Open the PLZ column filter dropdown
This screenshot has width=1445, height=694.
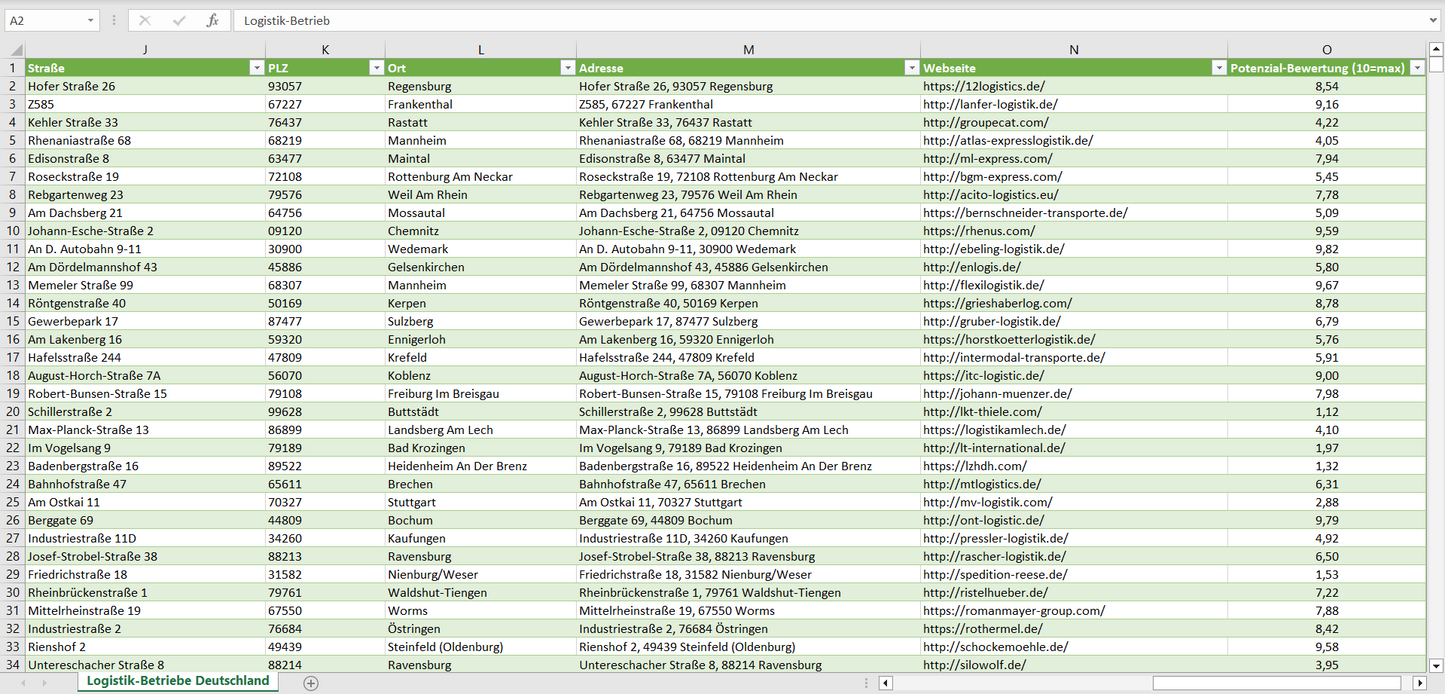tap(376, 68)
